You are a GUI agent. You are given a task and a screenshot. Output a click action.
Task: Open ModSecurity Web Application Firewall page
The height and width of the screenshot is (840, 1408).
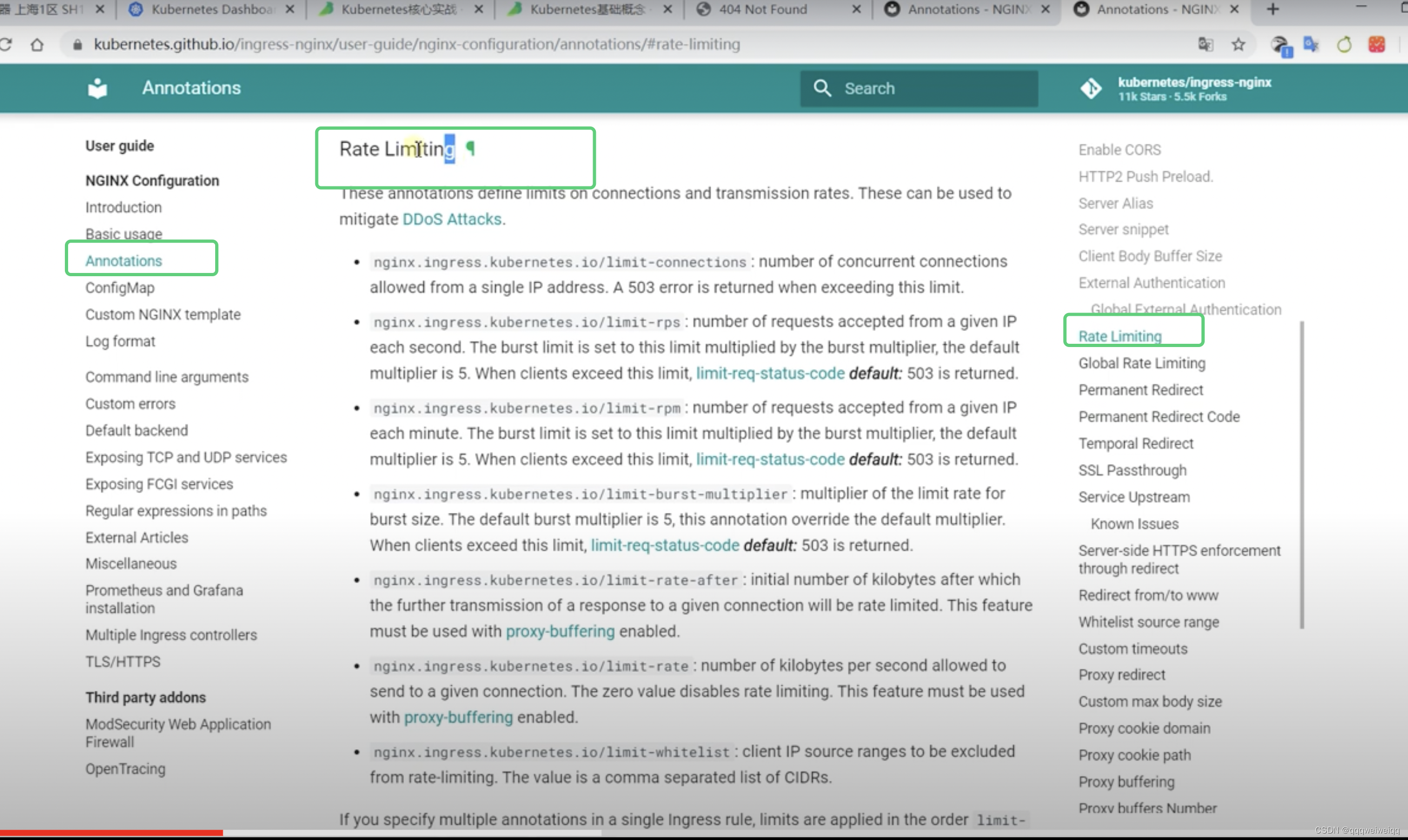[x=178, y=732]
